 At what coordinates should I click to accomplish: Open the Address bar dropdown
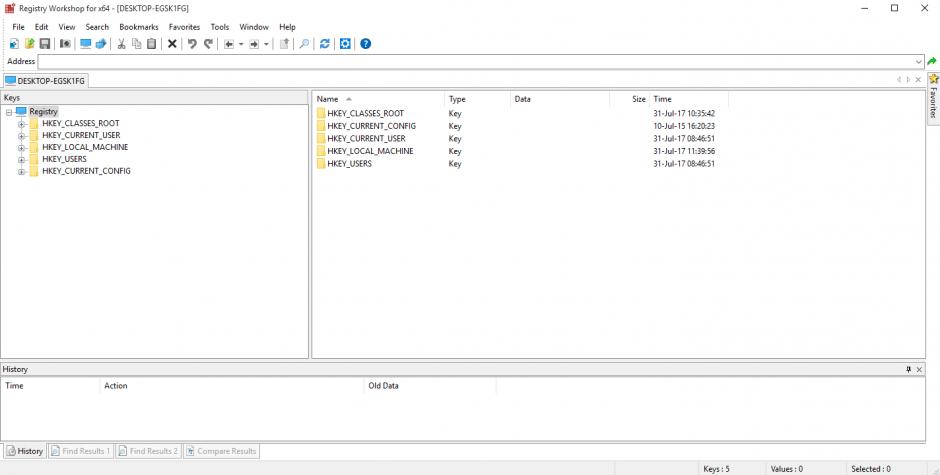click(x=919, y=61)
